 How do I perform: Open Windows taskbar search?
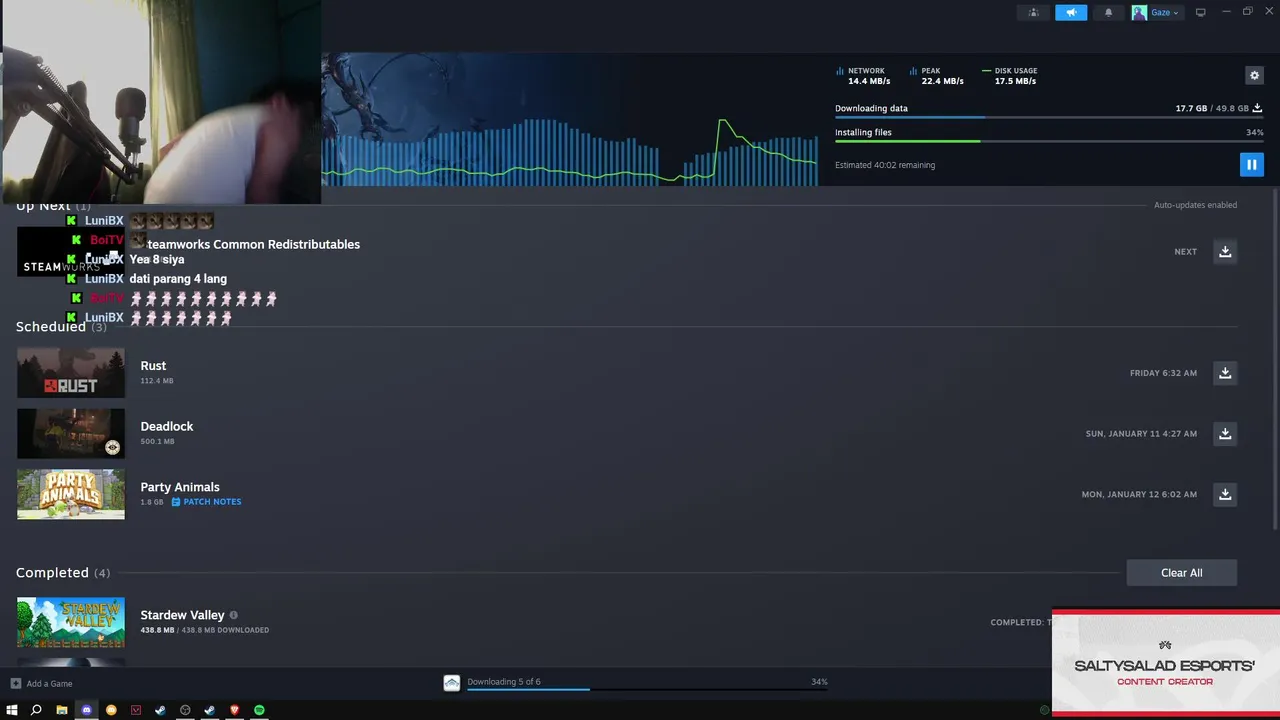36,710
